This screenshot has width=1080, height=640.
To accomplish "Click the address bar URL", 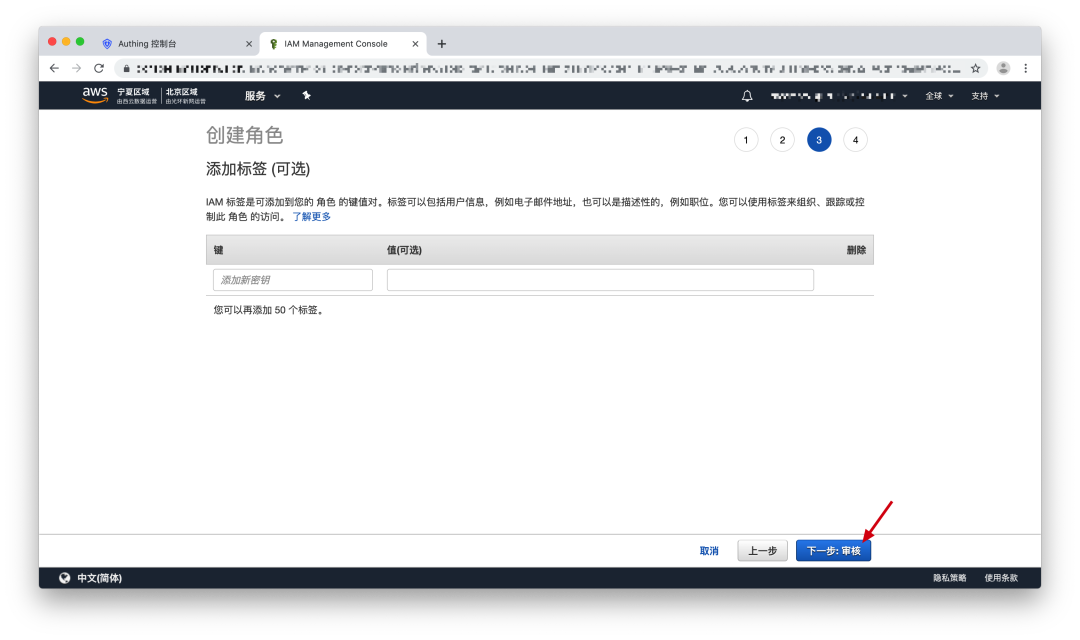I will click(x=548, y=69).
